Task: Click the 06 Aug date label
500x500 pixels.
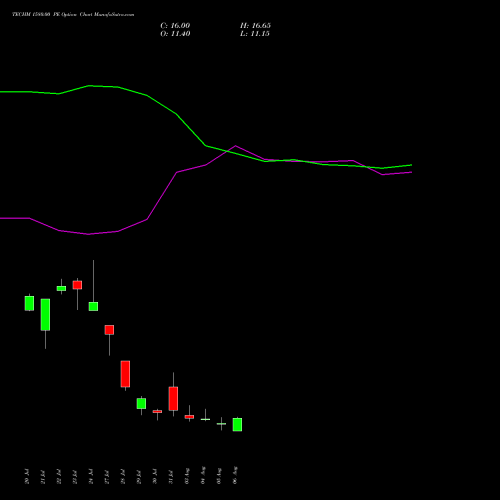Action: (x=235, y=475)
